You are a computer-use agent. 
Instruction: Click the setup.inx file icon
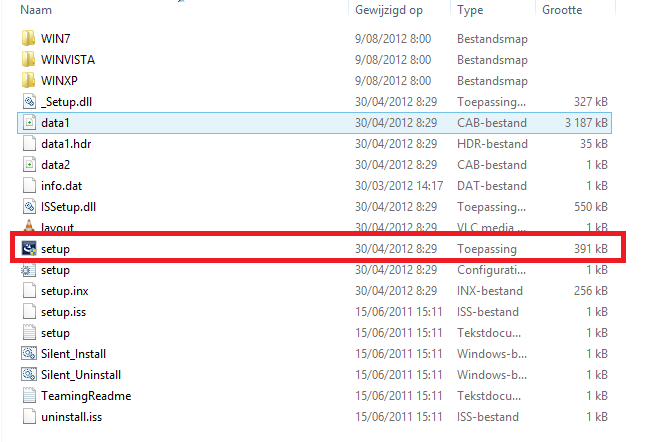pos(29,291)
